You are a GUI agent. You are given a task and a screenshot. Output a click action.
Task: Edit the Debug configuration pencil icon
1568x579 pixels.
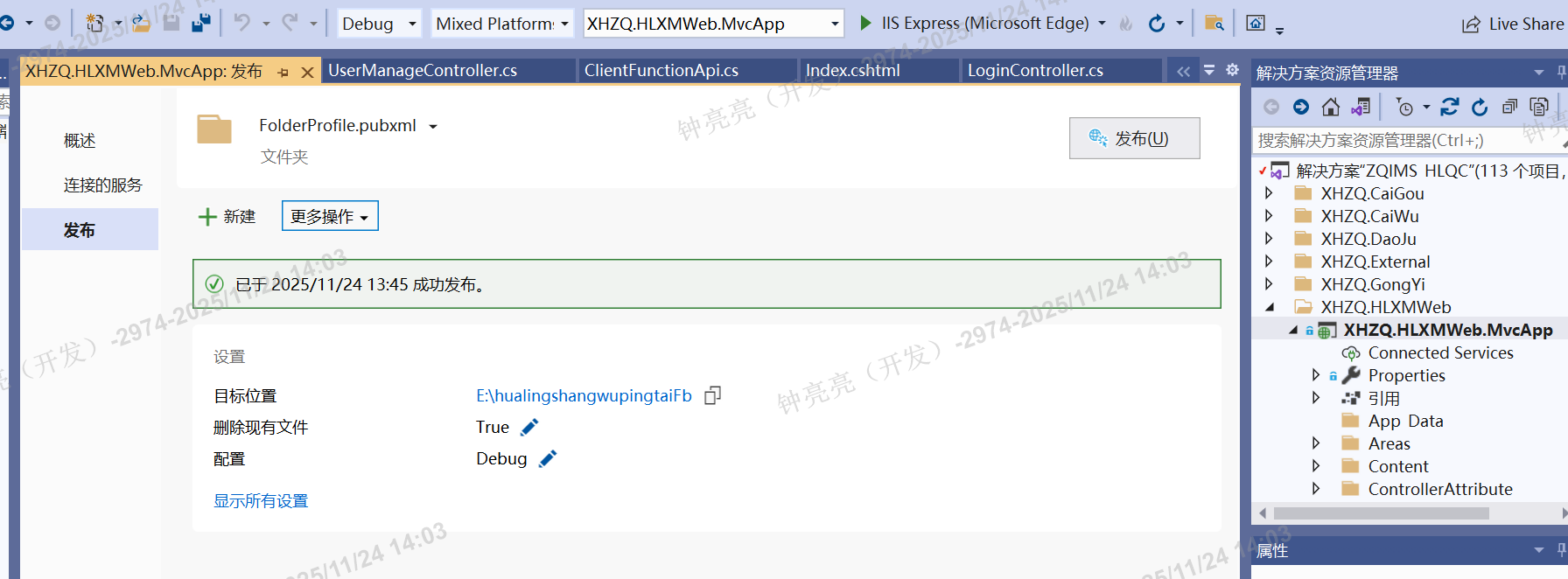548,458
